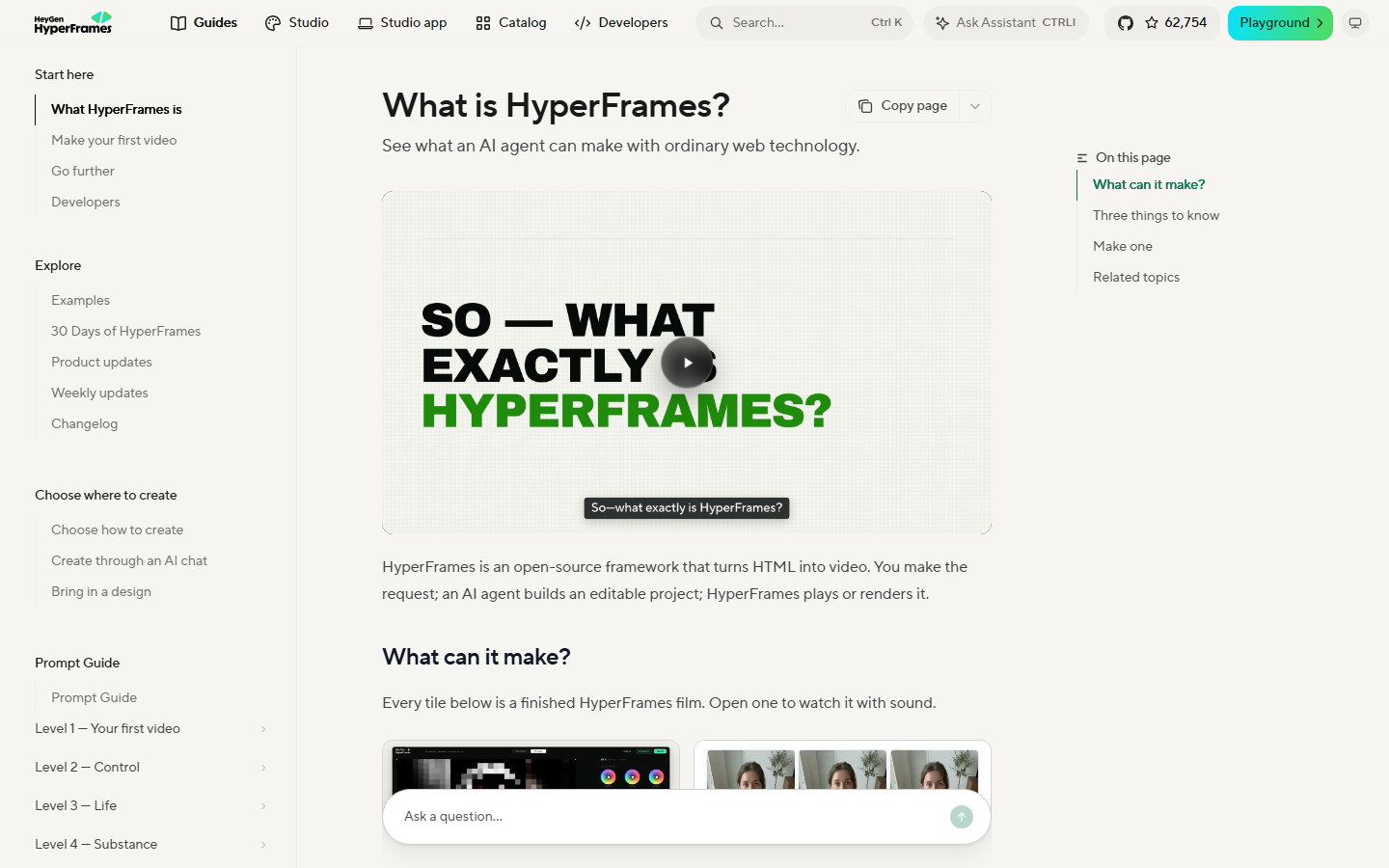Open the GitHub repository icon
The width and height of the screenshot is (1389, 868).
click(x=1125, y=23)
